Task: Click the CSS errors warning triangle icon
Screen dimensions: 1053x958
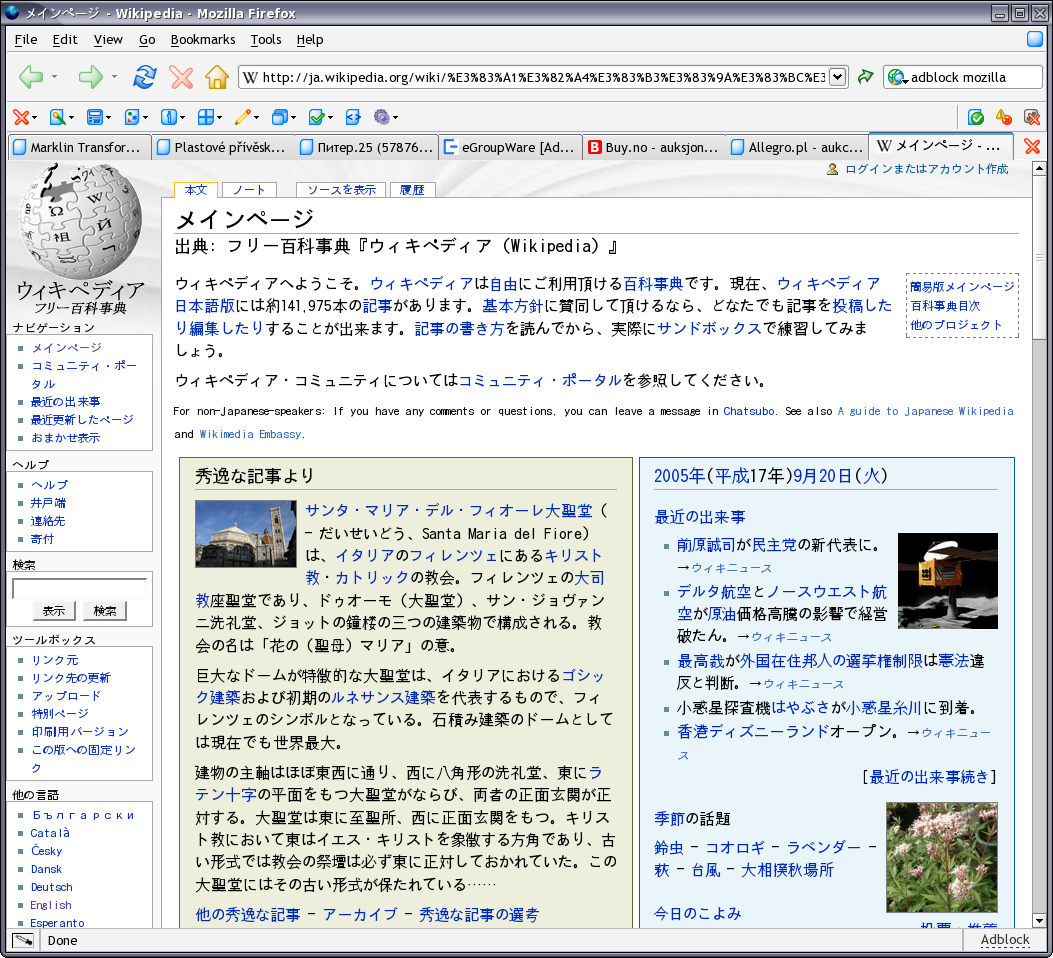Action: click(1004, 117)
